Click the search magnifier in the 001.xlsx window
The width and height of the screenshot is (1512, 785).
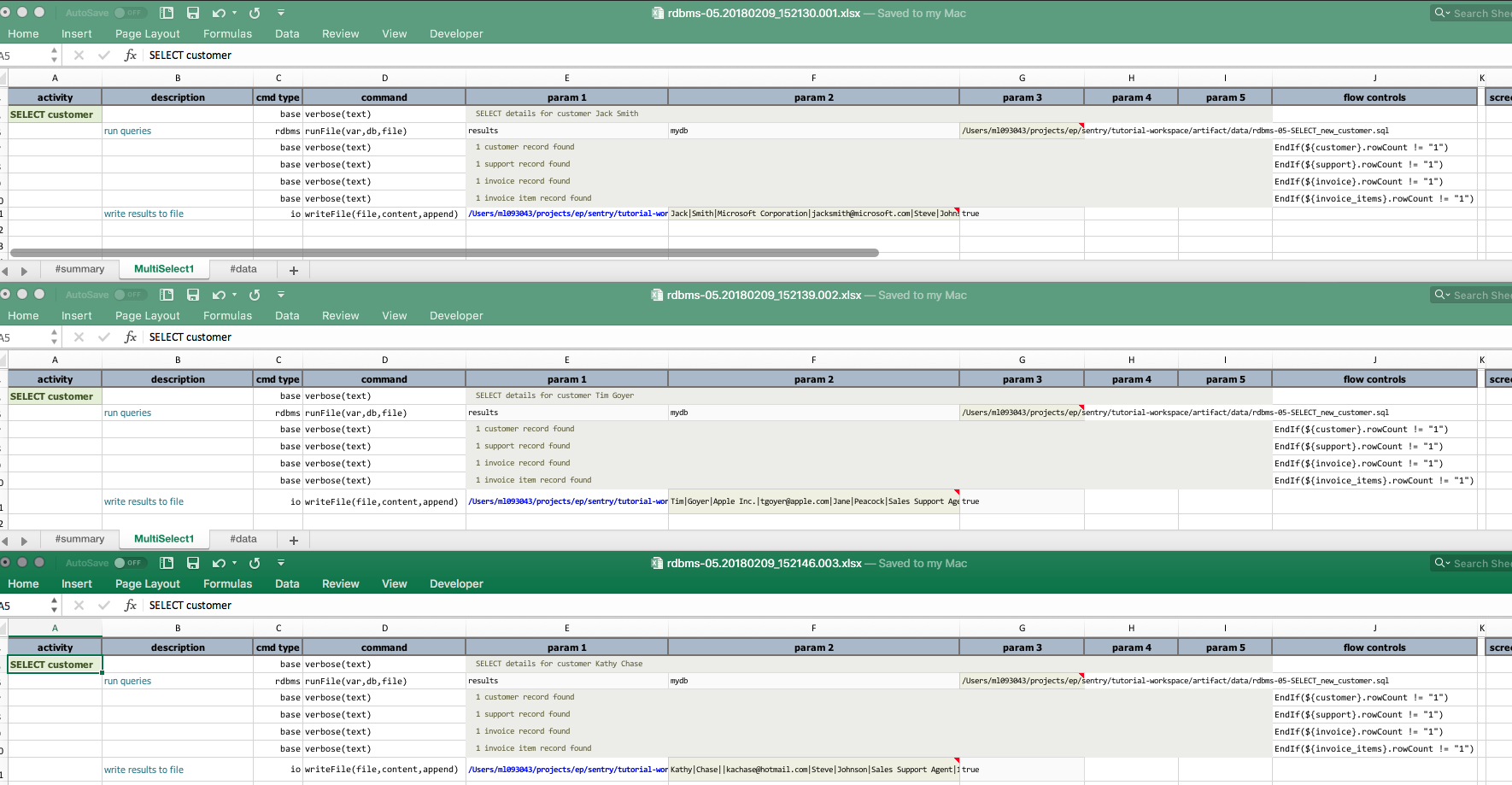(x=1441, y=13)
